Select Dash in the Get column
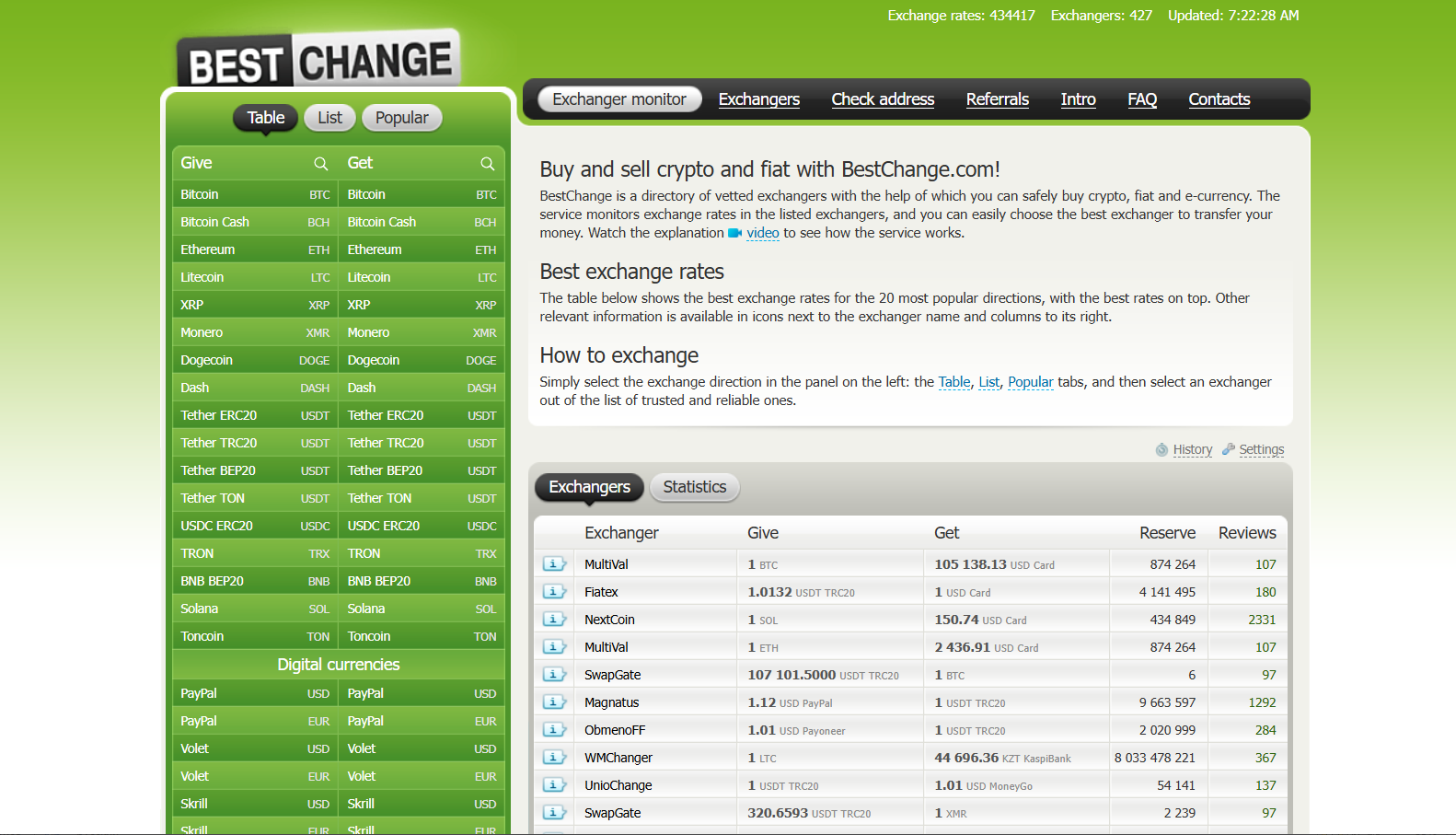1456x835 pixels. (422, 388)
